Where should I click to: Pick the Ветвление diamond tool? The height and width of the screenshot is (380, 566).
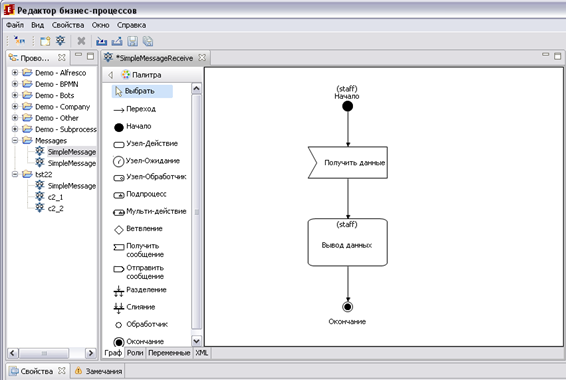coord(138,229)
